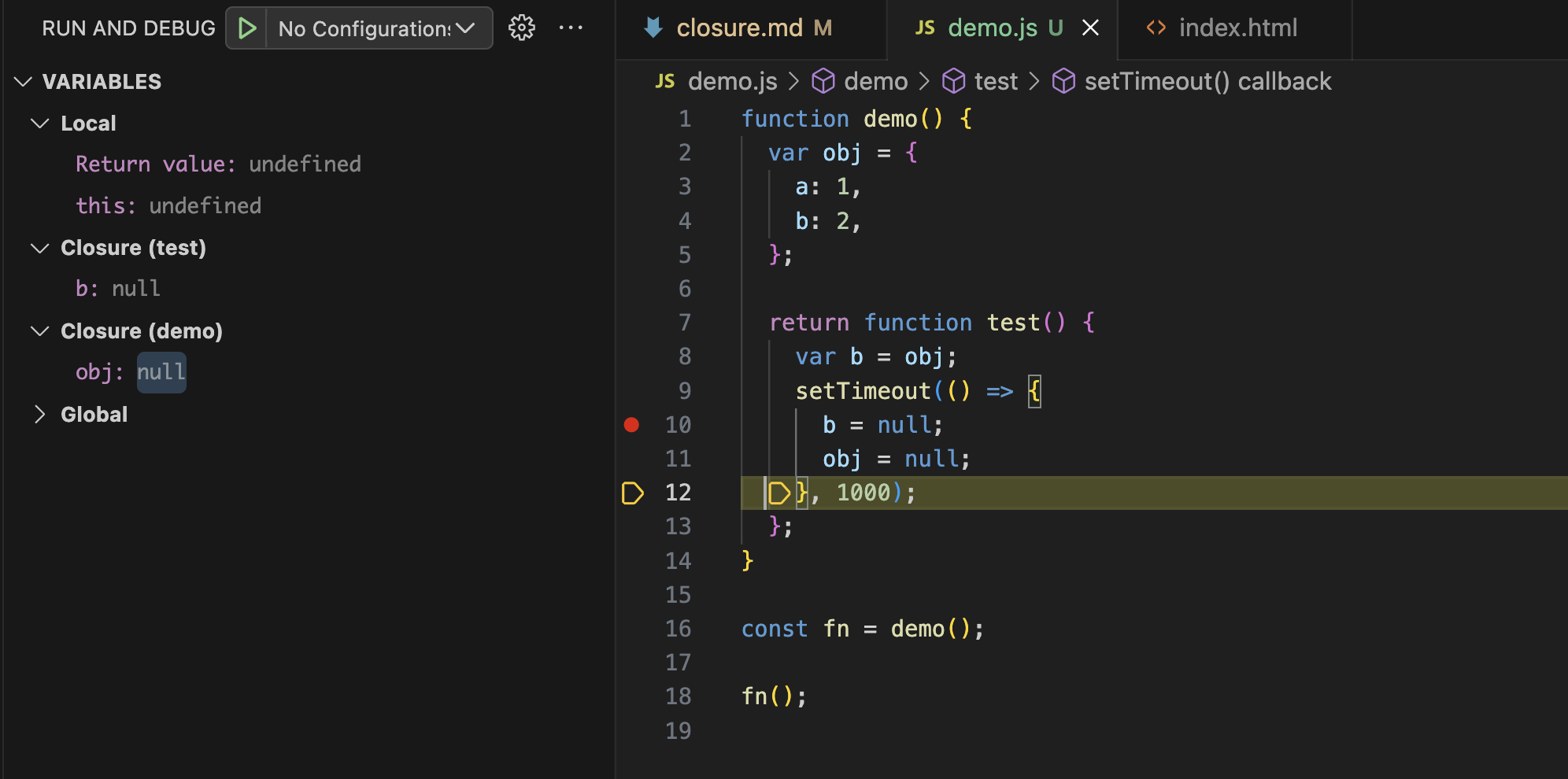Click the closure.md tab's markdown arrow icon
Viewport: 1568px width, 779px height.
[x=653, y=28]
